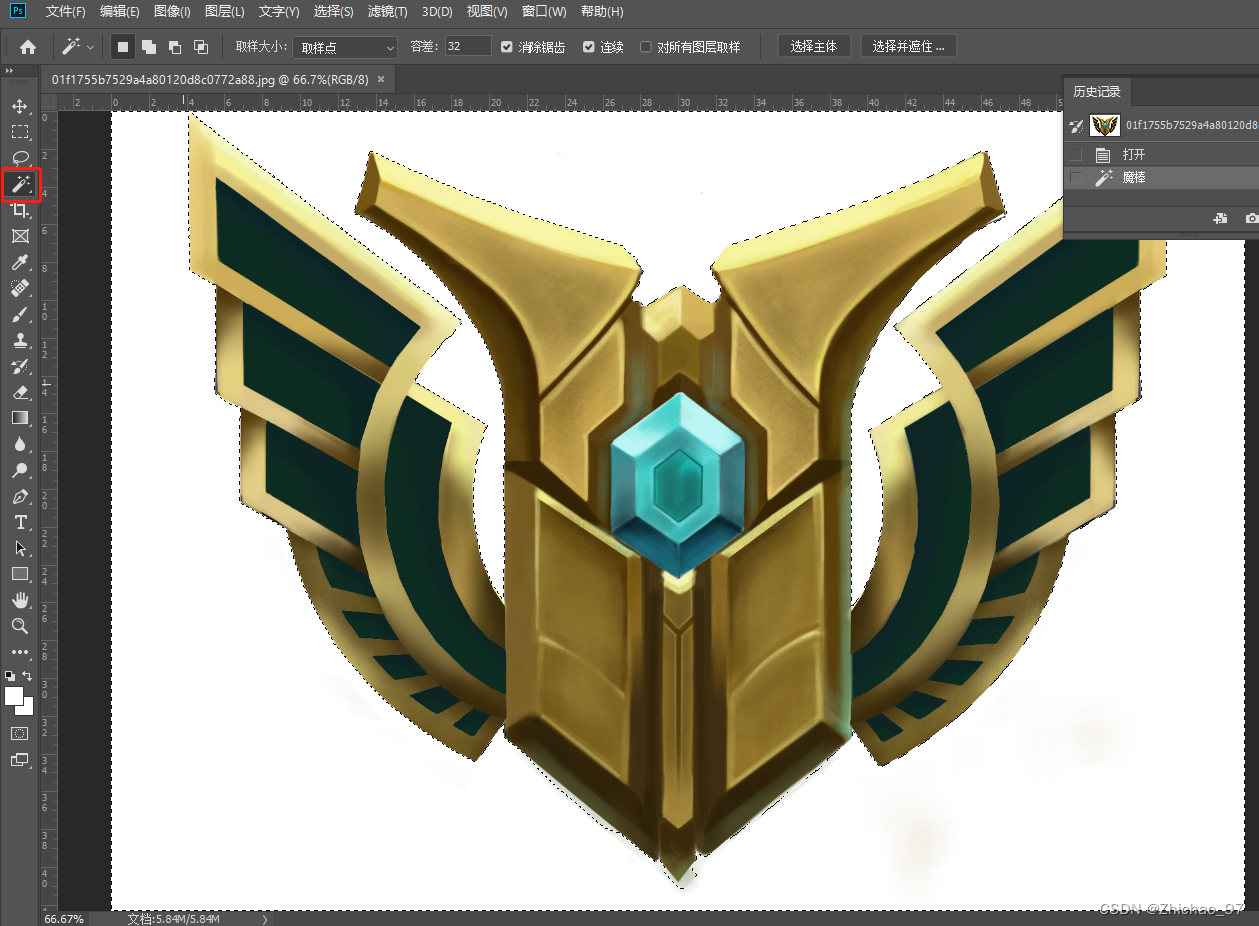
Task: Select the Blur tool
Action: (20, 444)
